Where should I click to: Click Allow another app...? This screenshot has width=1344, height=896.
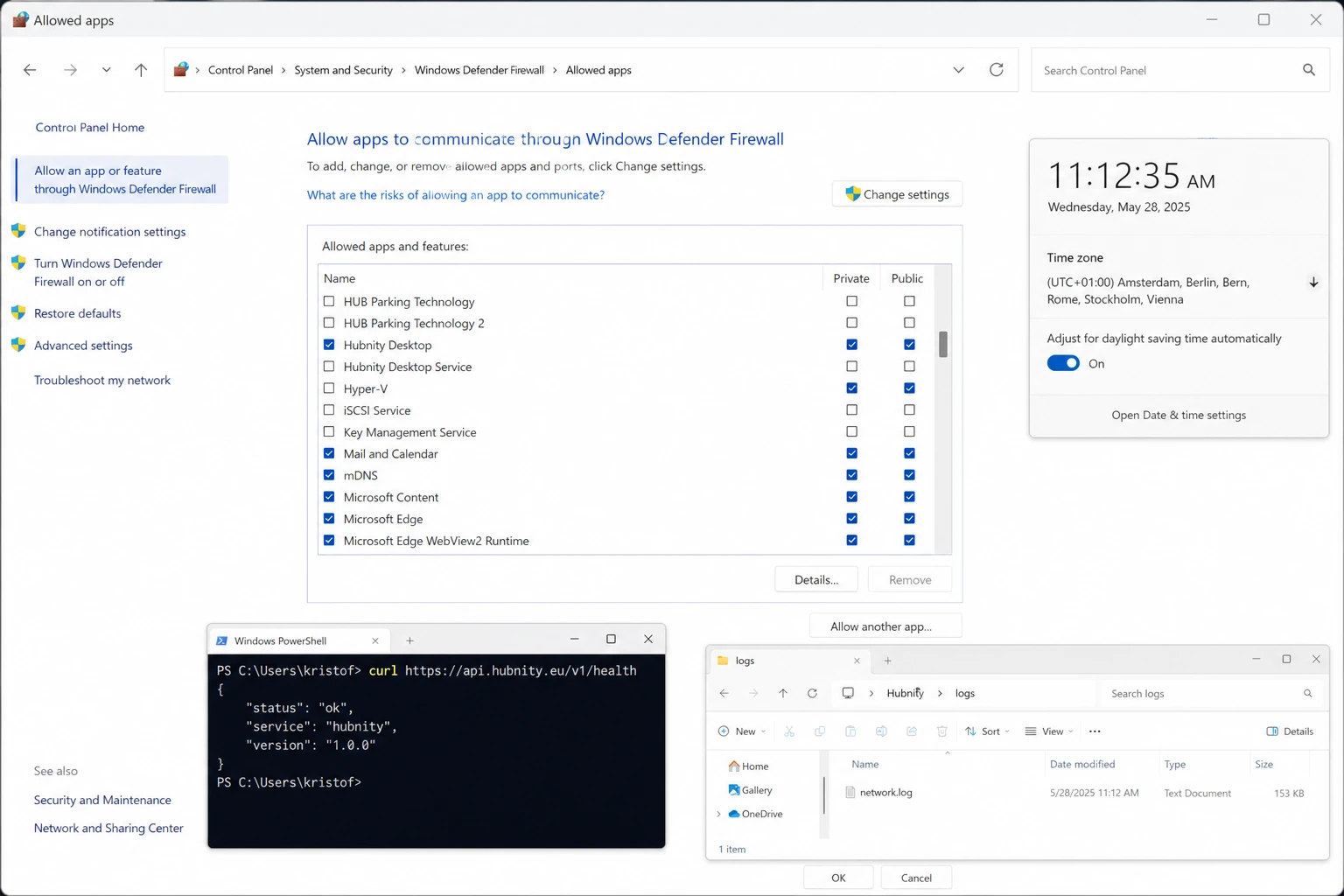coord(885,626)
